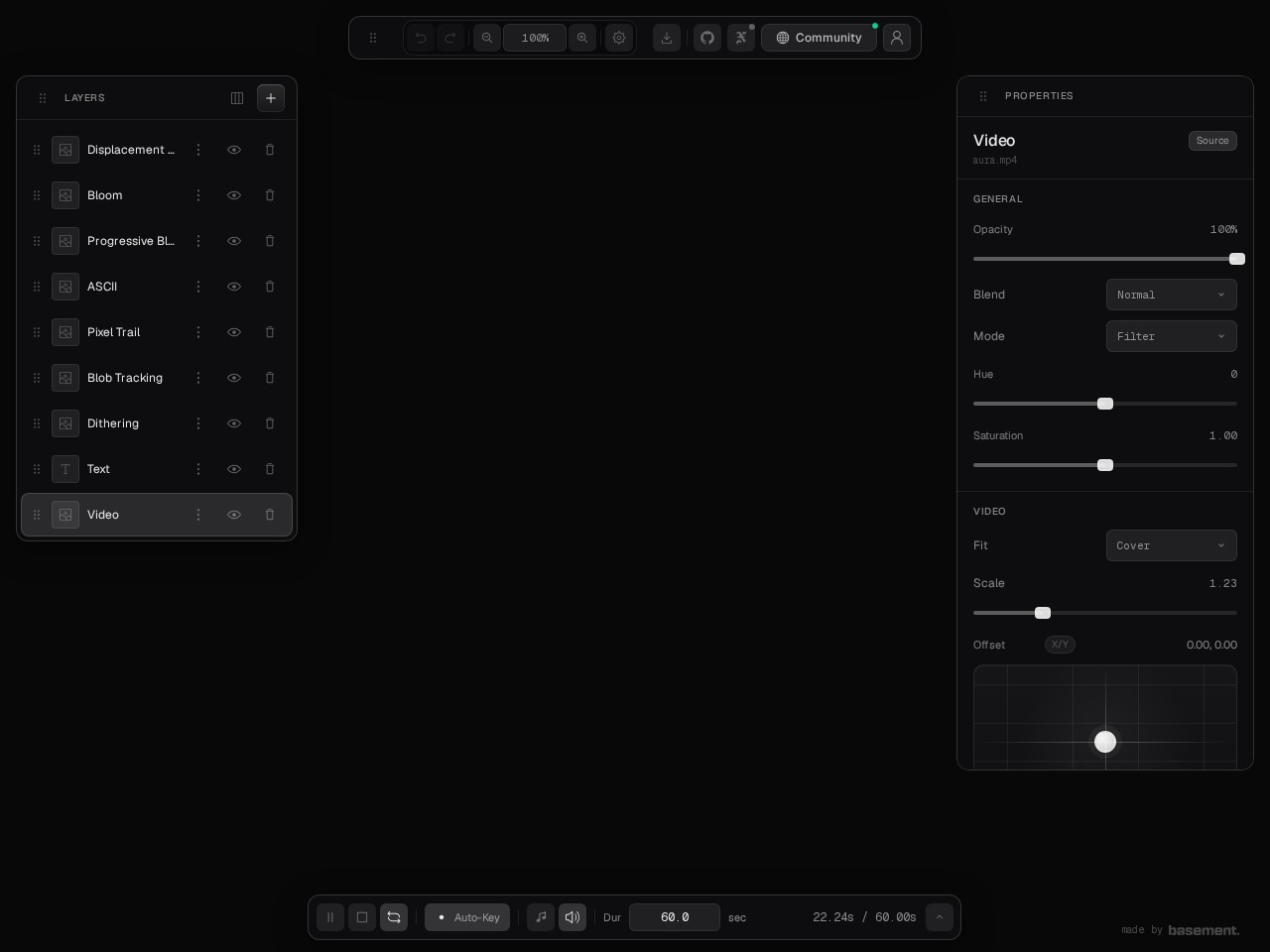This screenshot has height=952, width=1270.
Task: Click the stop playback button
Action: pyautogui.click(x=362, y=917)
